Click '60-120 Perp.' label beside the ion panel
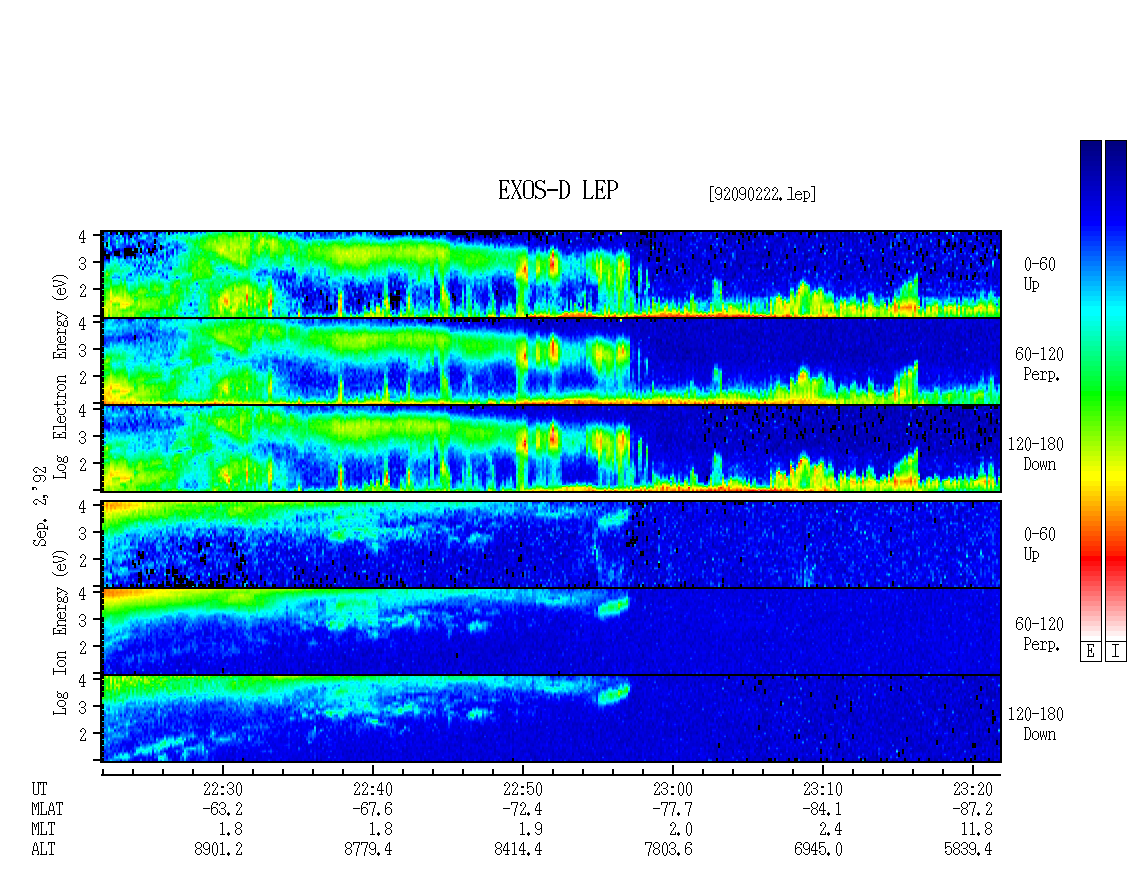The height and width of the screenshot is (875, 1130). pyautogui.click(x=1039, y=634)
